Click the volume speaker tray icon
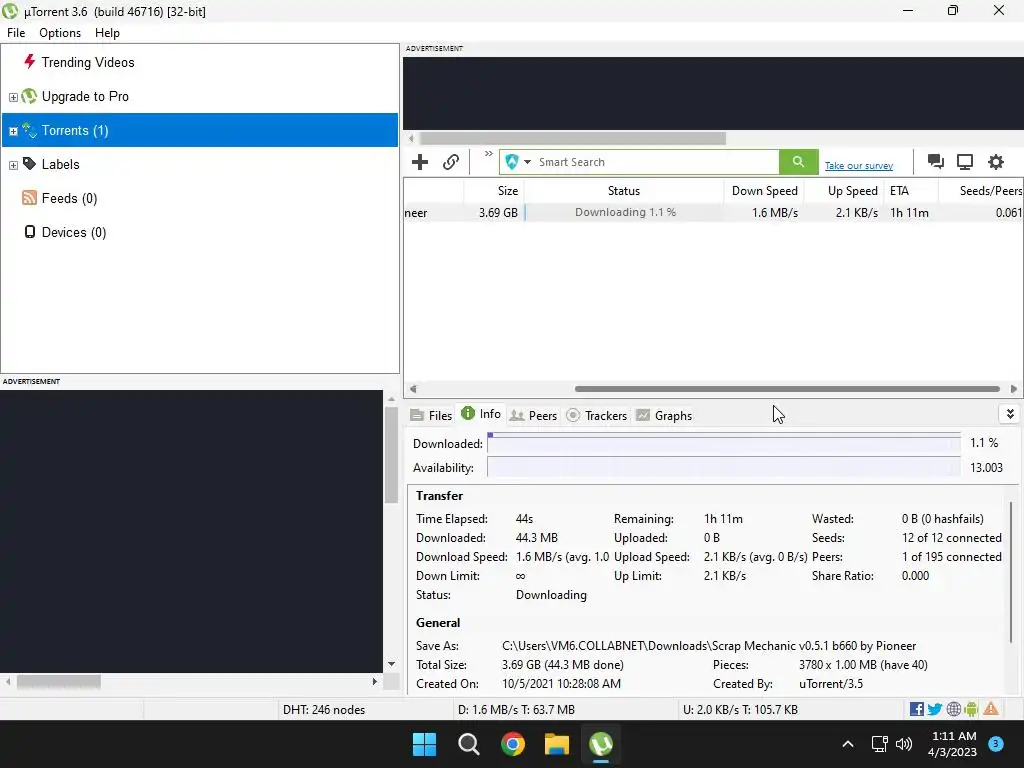This screenshot has height=768, width=1024. coord(904,744)
